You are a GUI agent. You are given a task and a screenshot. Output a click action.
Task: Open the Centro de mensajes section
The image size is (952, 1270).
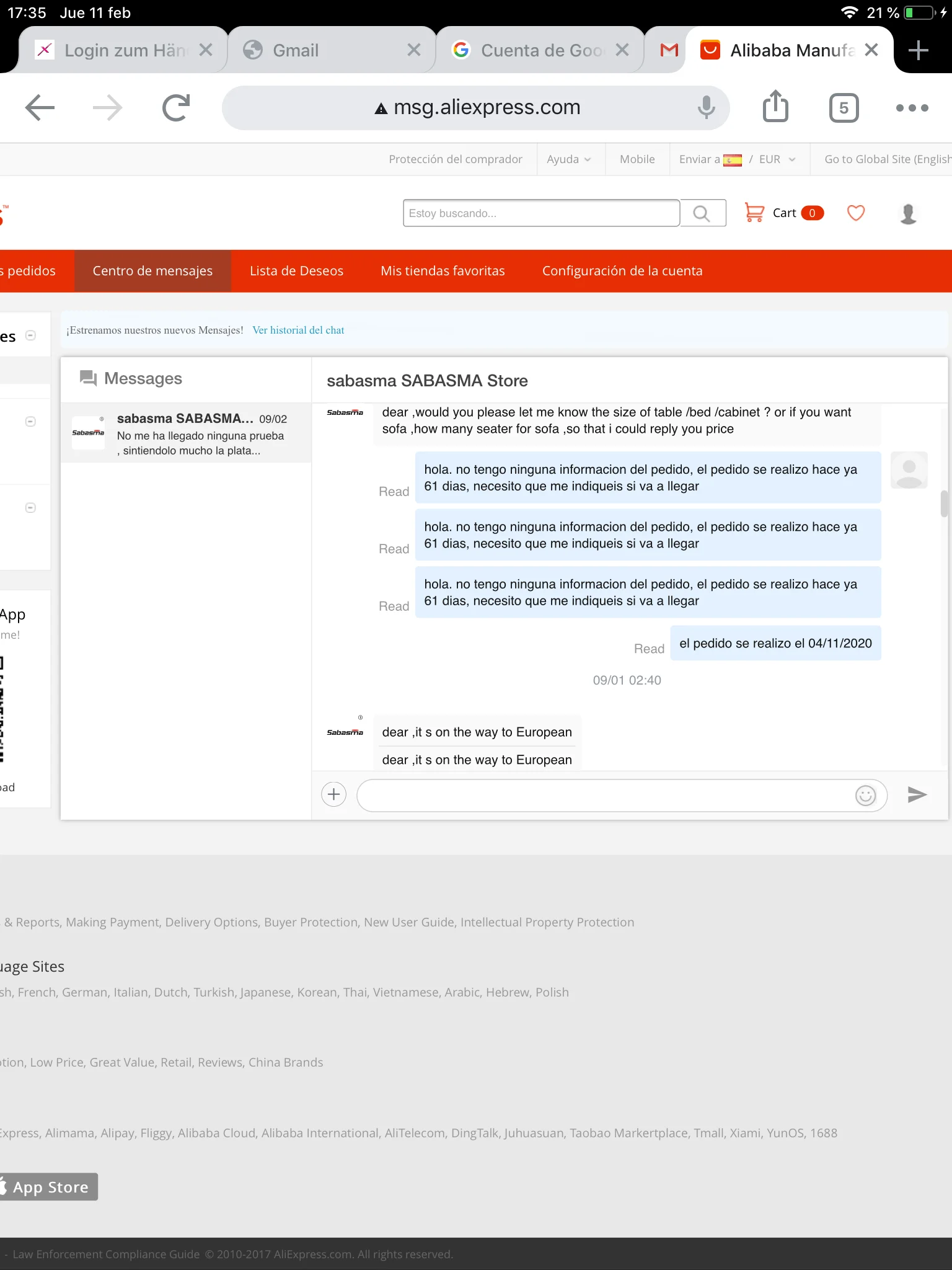(x=152, y=271)
